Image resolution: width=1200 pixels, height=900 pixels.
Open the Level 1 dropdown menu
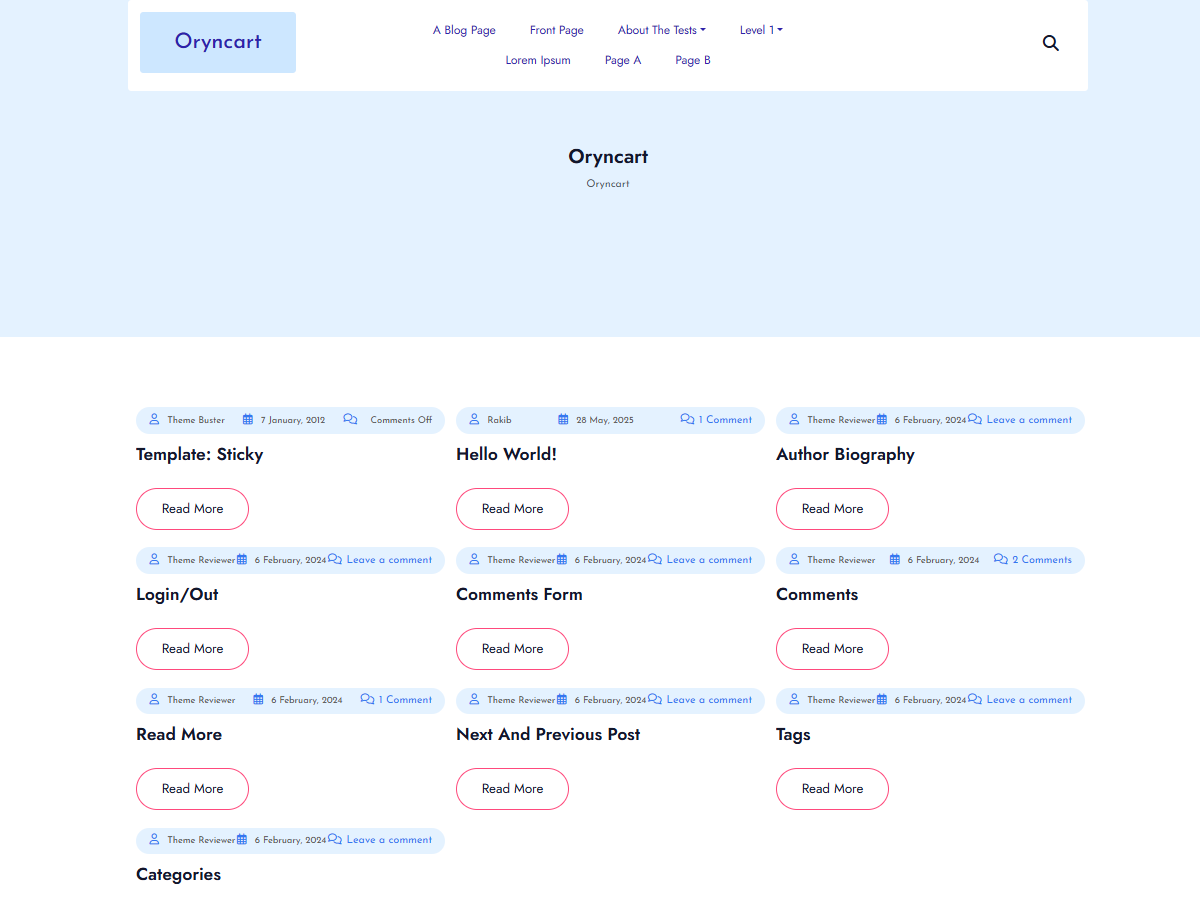pyautogui.click(x=761, y=30)
